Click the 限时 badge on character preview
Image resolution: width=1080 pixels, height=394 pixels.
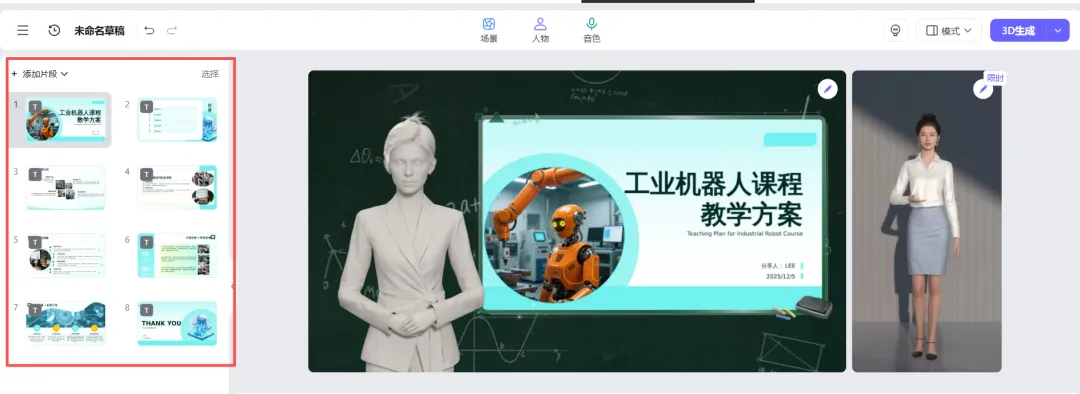tap(995, 78)
